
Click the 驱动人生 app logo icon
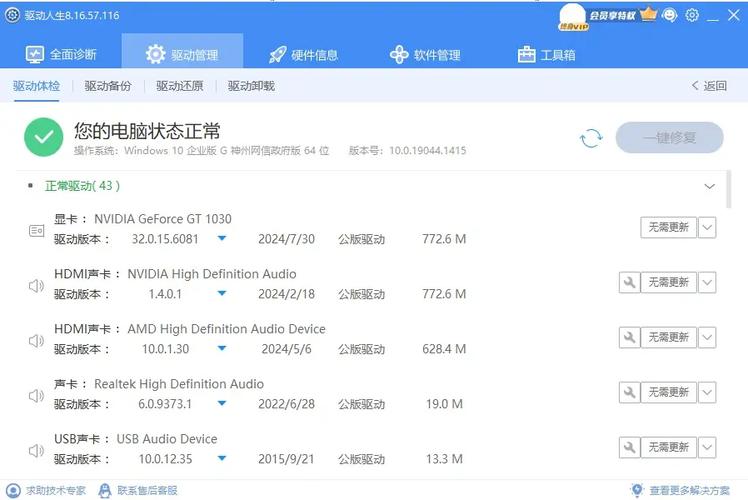pyautogui.click(x=13, y=15)
